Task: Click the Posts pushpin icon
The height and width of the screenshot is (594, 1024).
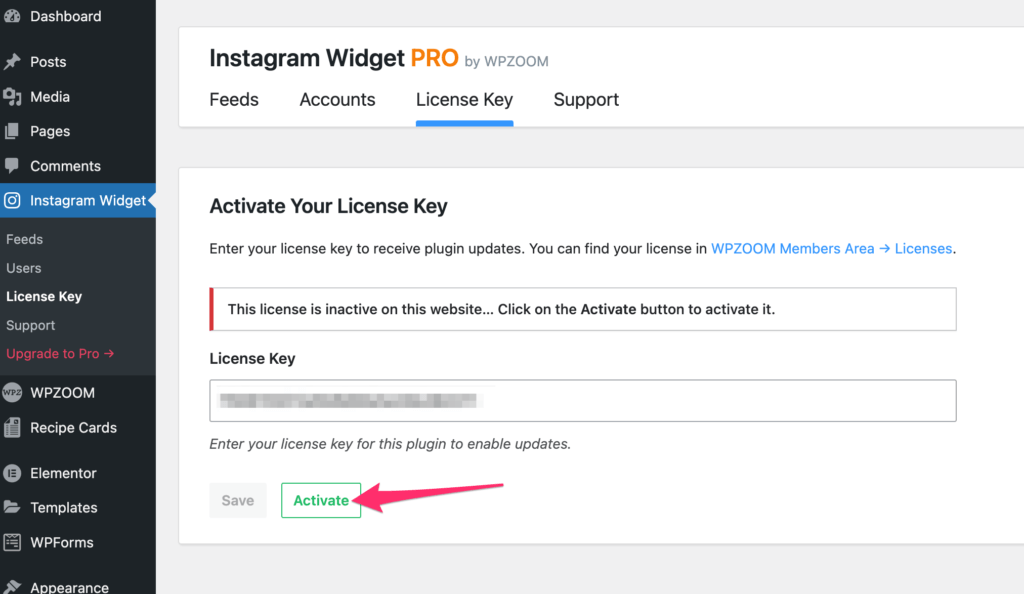Action: click(x=12, y=62)
